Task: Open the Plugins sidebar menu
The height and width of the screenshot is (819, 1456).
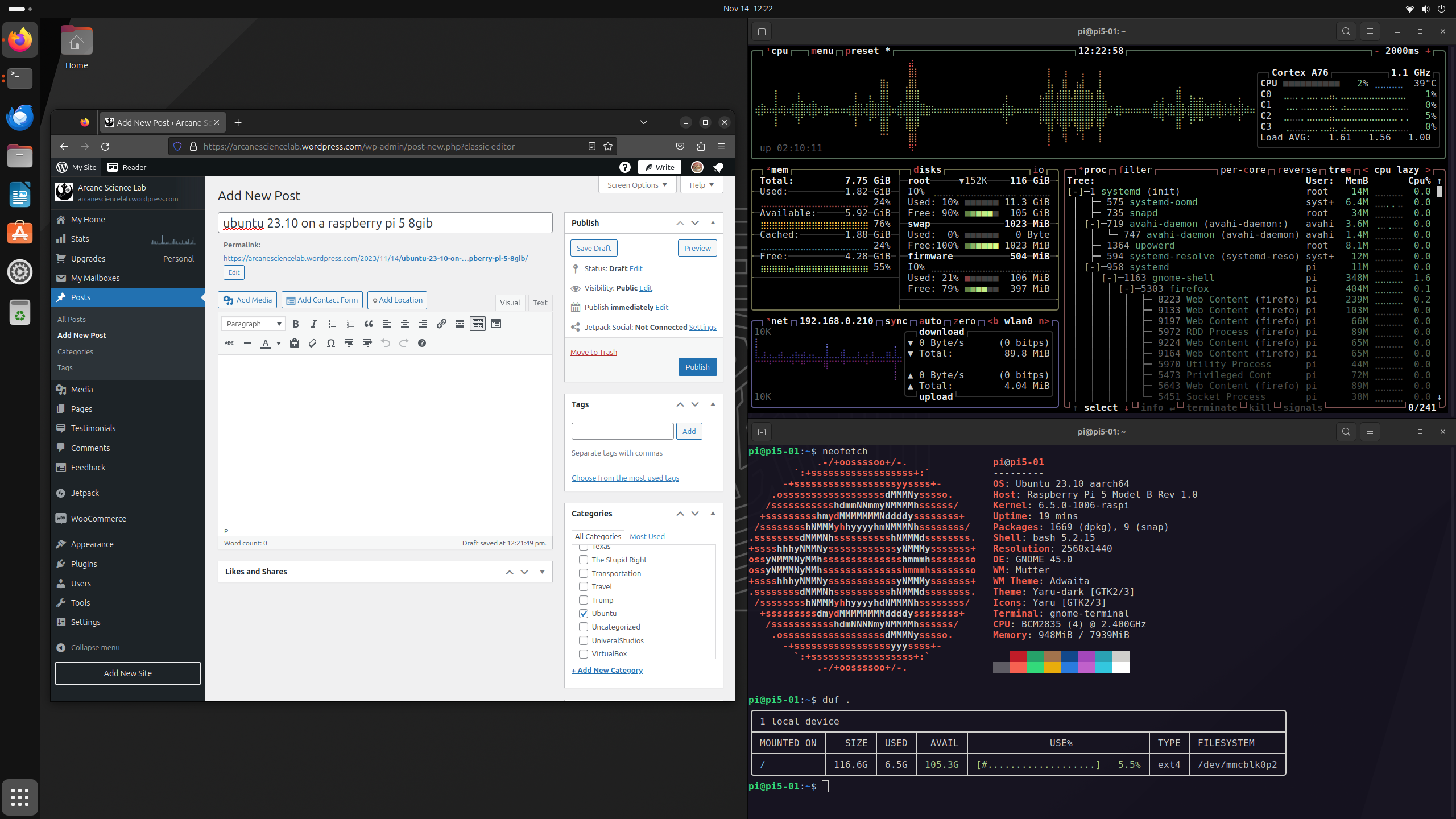Action: [84, 564]
